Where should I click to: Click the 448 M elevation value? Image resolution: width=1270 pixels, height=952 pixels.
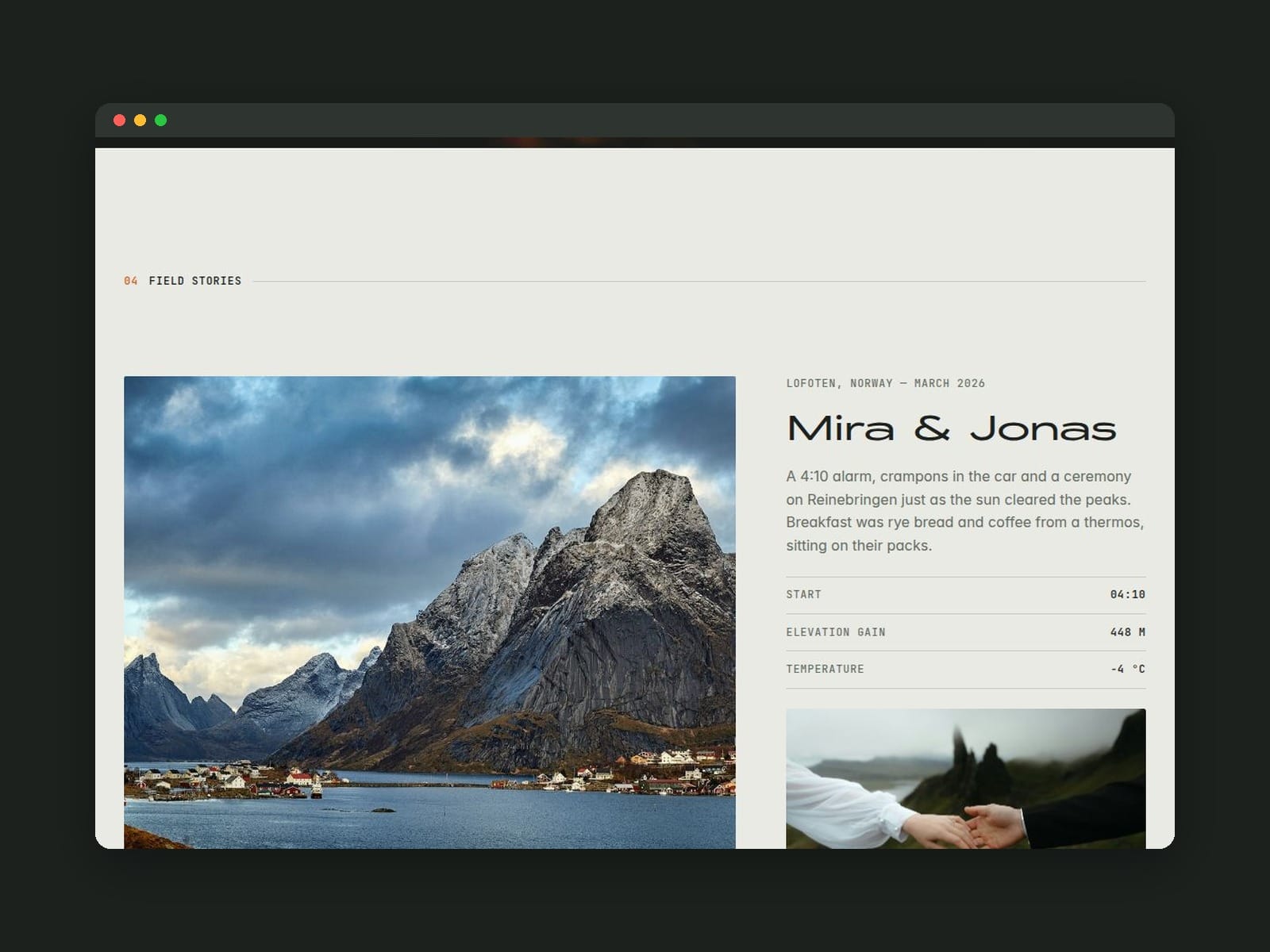coord(1127,632)
